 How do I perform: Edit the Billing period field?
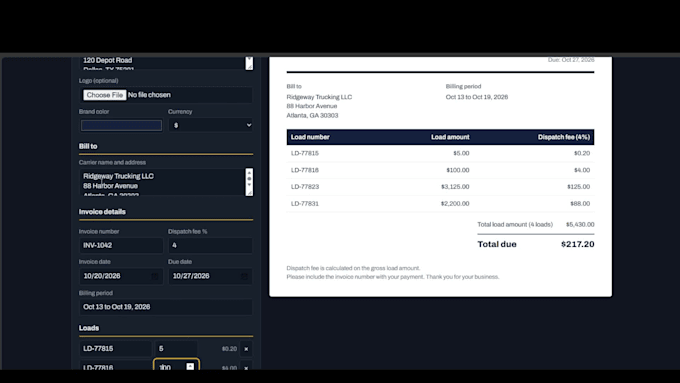click(x=166, y=307)
